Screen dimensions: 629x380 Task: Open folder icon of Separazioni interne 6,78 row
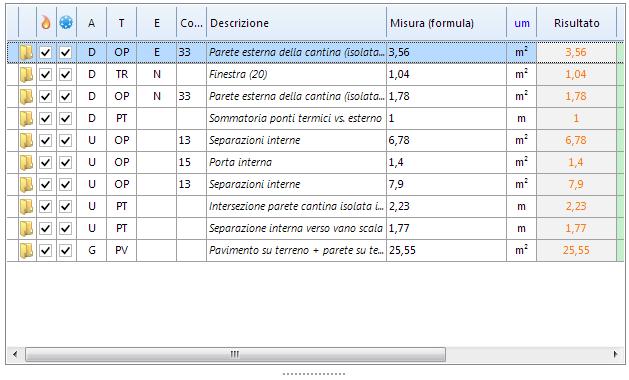point(26,140)
